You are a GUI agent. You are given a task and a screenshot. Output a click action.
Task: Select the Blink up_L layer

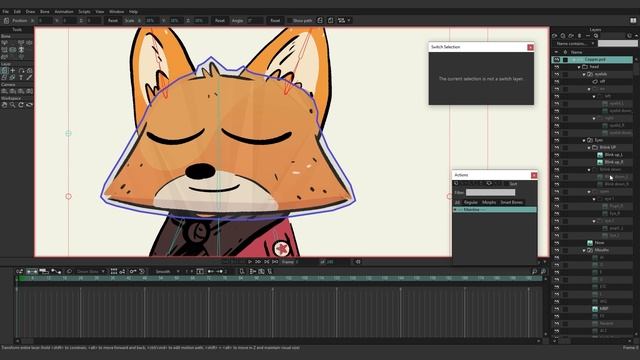[x=613, y=155]
